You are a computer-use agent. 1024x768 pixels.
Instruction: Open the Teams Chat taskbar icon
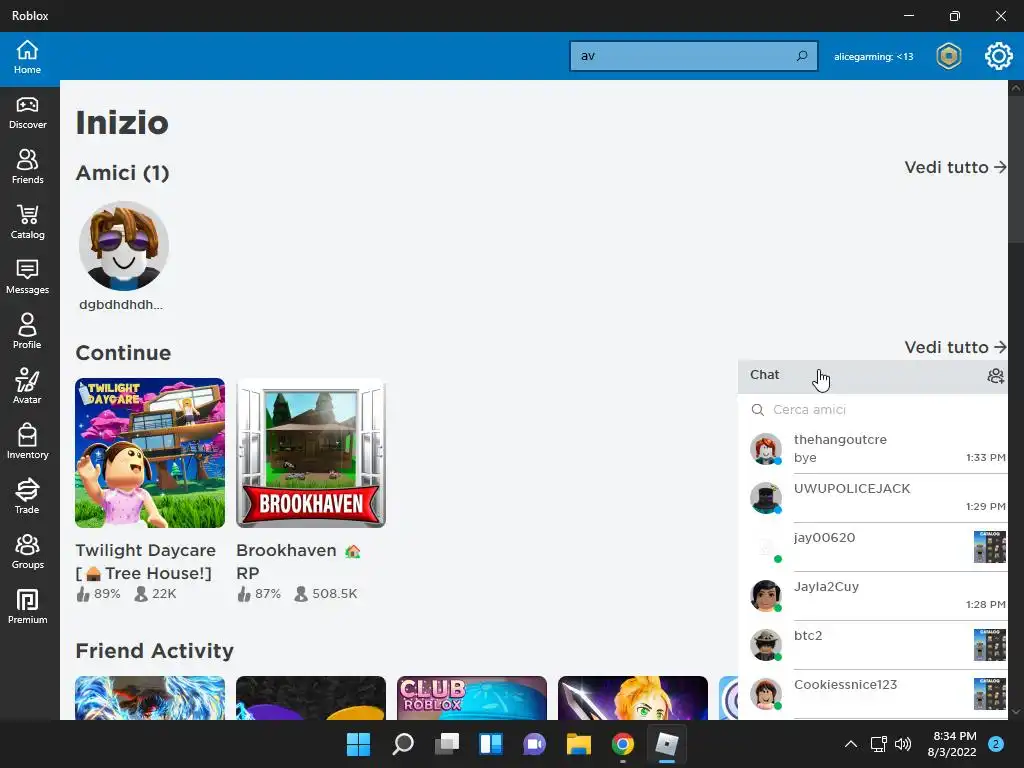534,744
